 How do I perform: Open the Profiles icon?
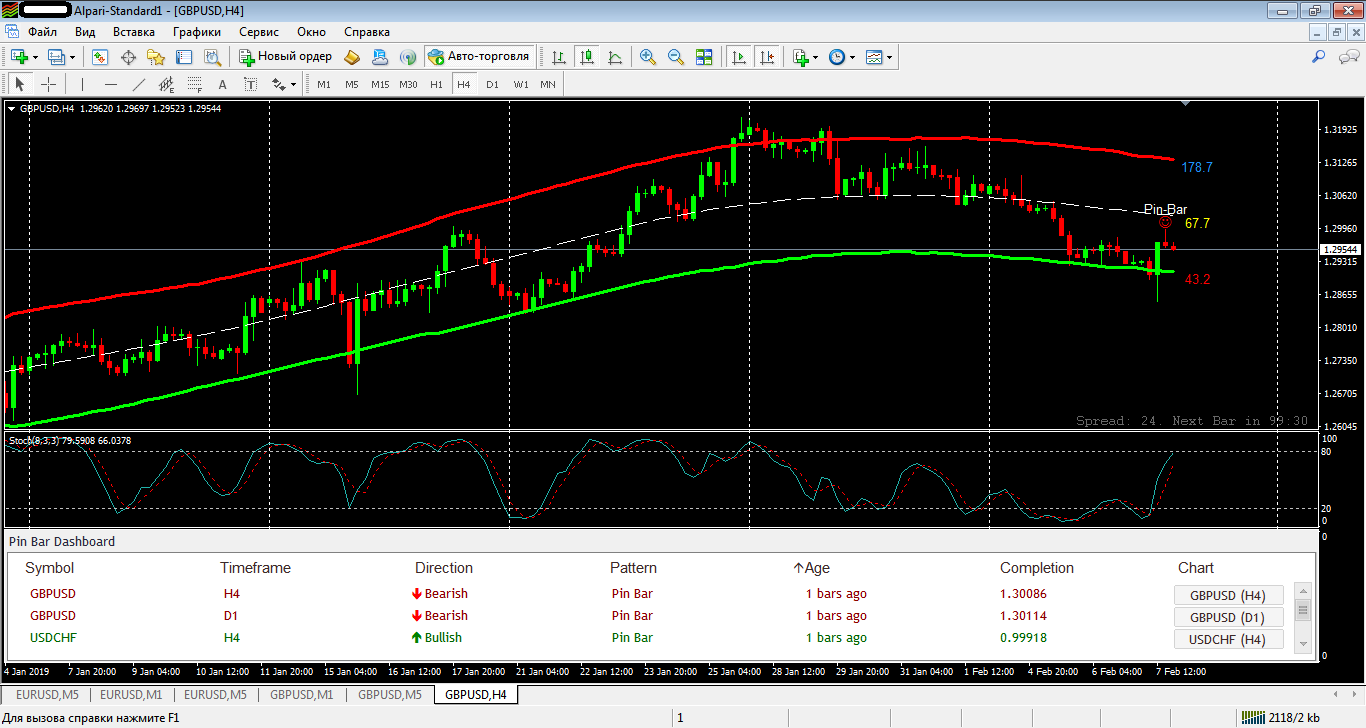point(57,57)
